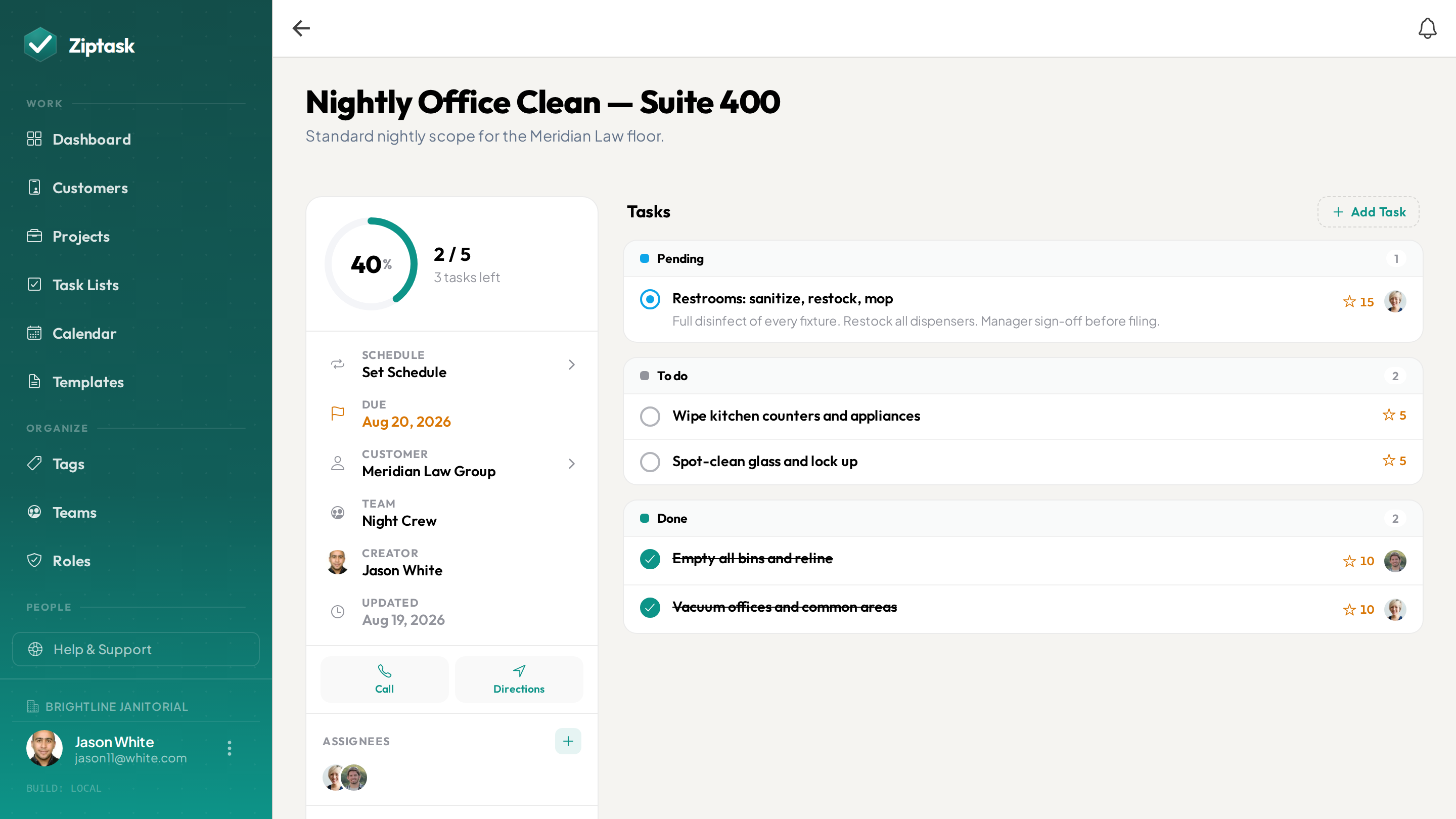The width and height of the screenshot is (1456, 819).
Task: Click the Empty all bins assignee avatar
Action: (x=1395, y=561)
